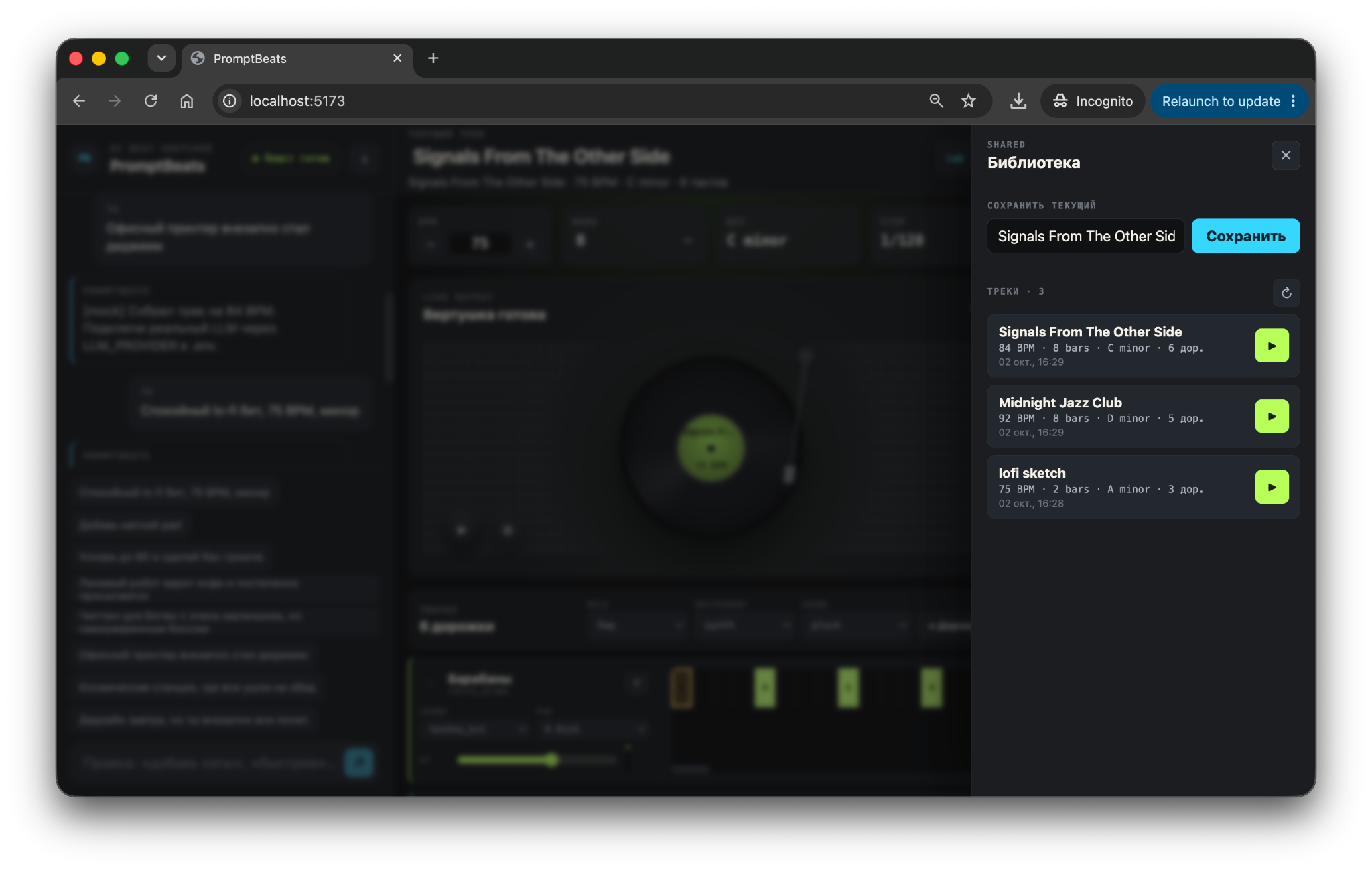The width and height of the screenshot is (1372, 871).
Task: Select the Signals From The Other Side list title
Action: (1090, 332)
